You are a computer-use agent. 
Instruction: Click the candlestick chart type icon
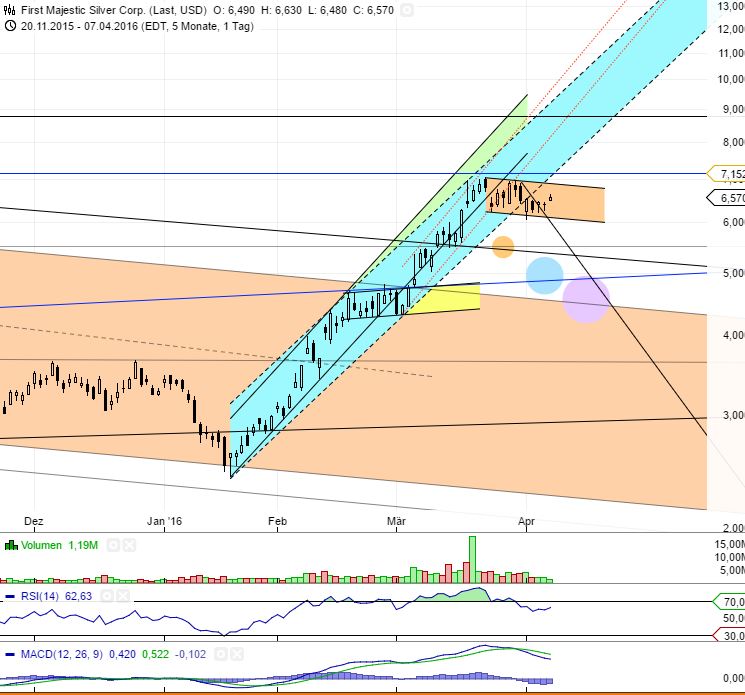pyautogui.click(x=10, y=9)
